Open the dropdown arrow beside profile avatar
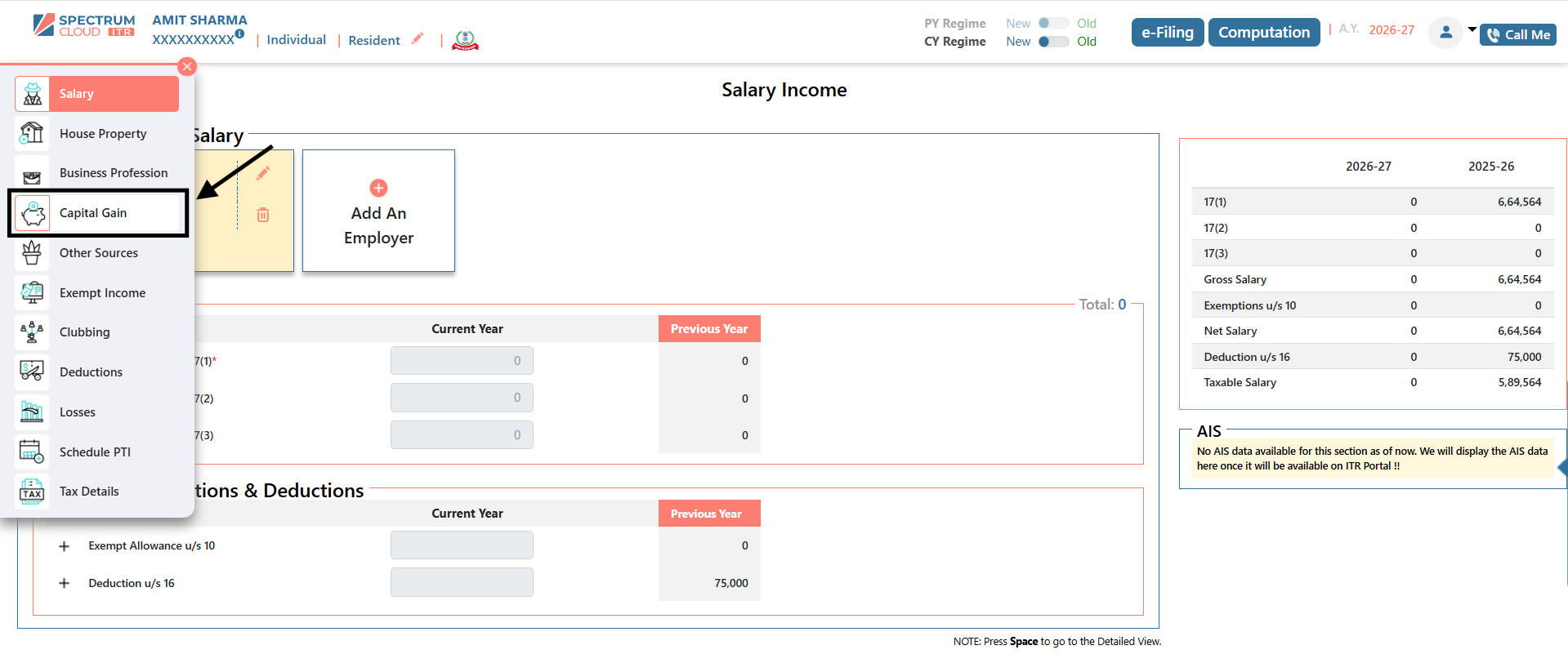1568x672 pixels. tap(1472, 29)
